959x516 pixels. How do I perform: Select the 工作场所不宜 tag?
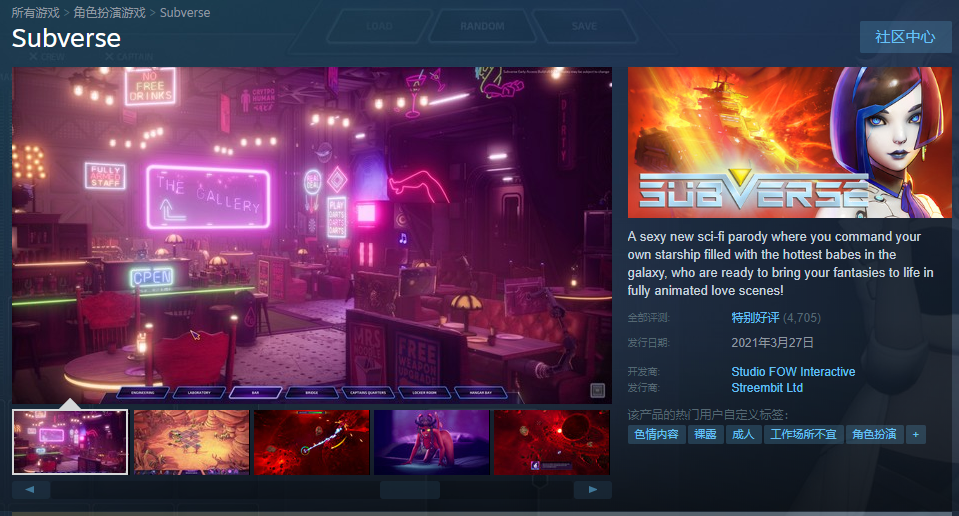(803, 434)
